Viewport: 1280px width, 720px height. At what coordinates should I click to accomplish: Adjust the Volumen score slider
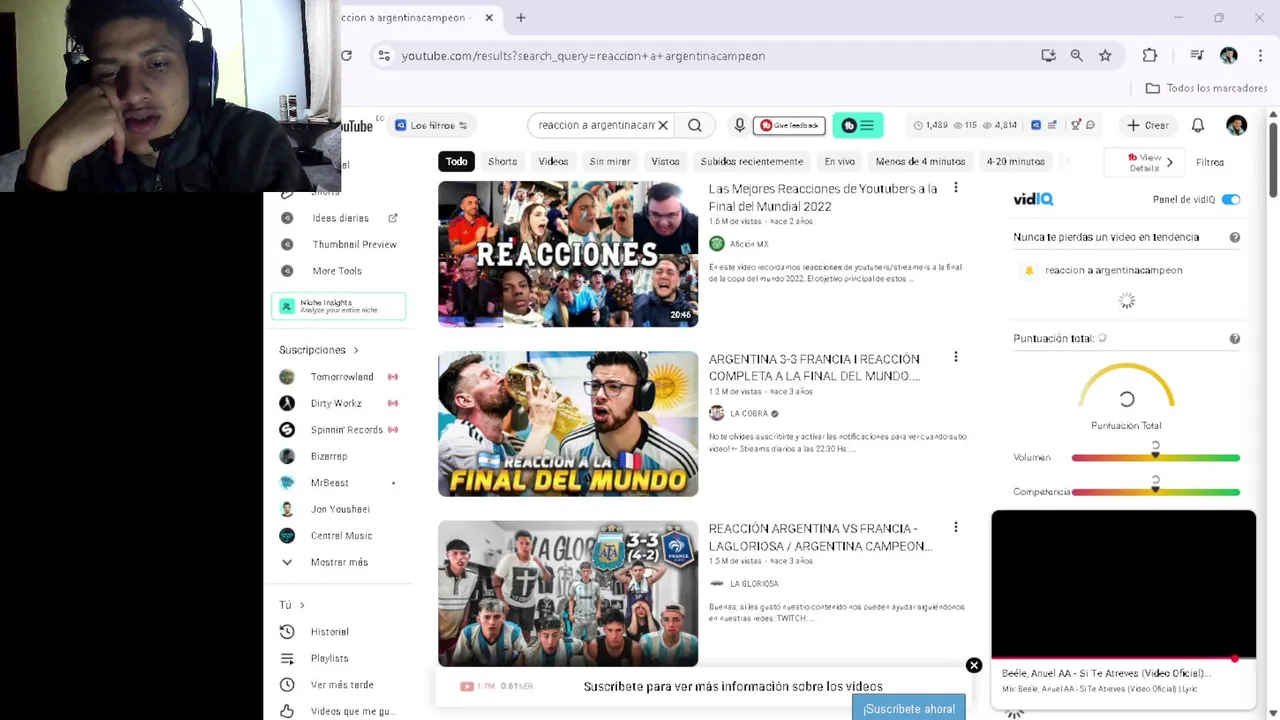pyautogui.click(x=1156, y=457)
